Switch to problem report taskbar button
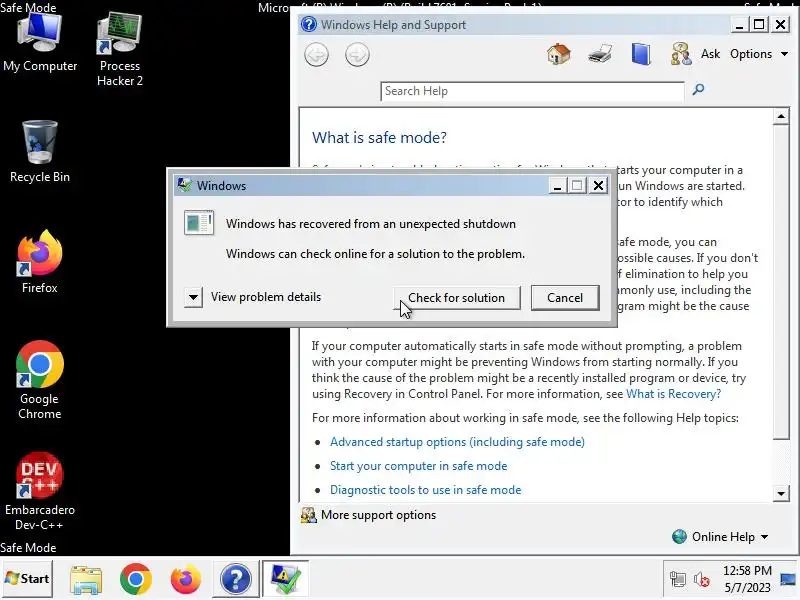 click(285, 579)
